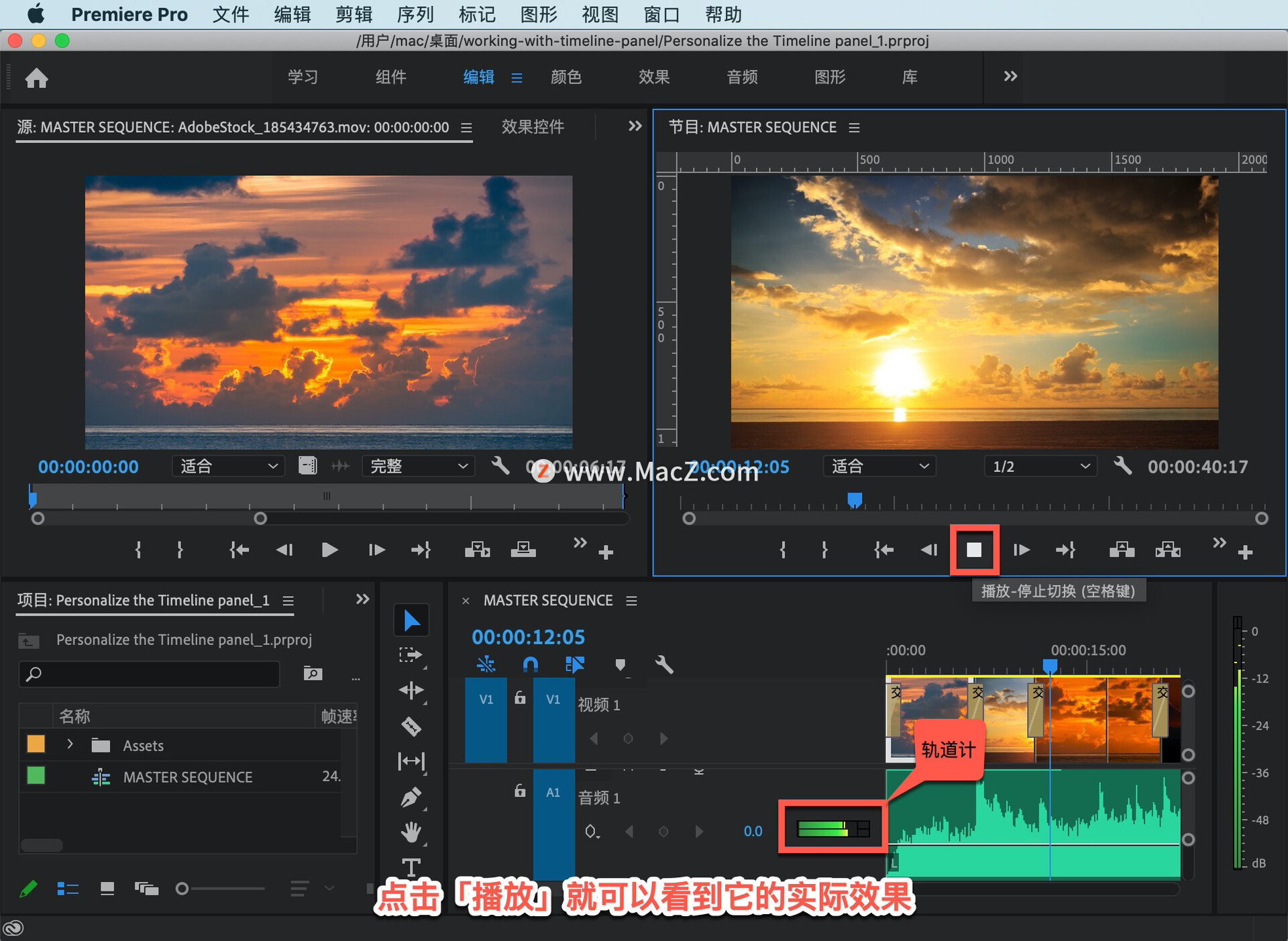Click the Ripple Edit tool
The image size is (1288, 941).
(411, 690)
